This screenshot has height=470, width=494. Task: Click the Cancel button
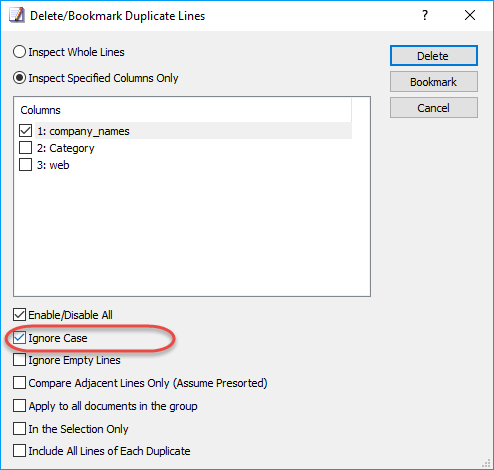[434, 108]
